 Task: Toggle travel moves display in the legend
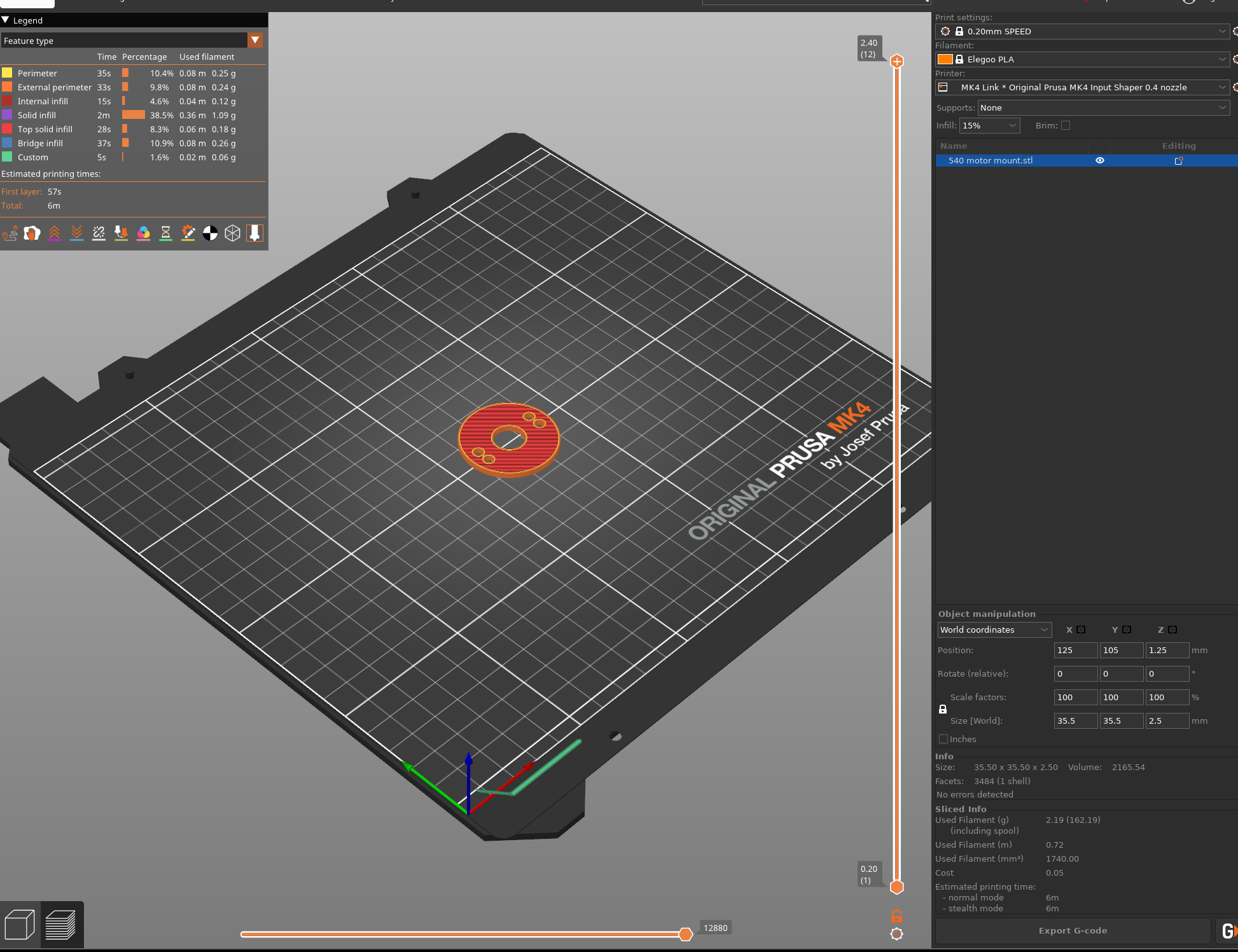[10, 233]
